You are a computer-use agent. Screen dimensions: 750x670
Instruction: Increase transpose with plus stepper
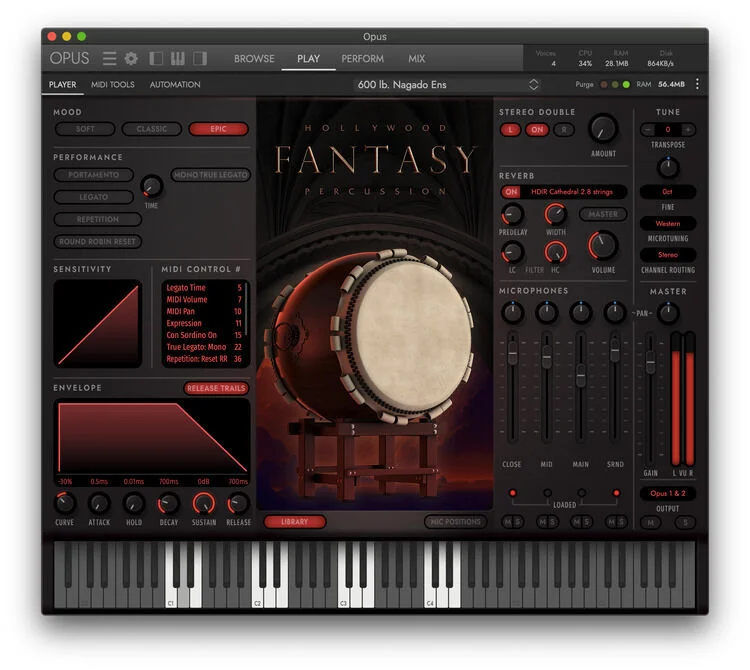tap(688, 129)
